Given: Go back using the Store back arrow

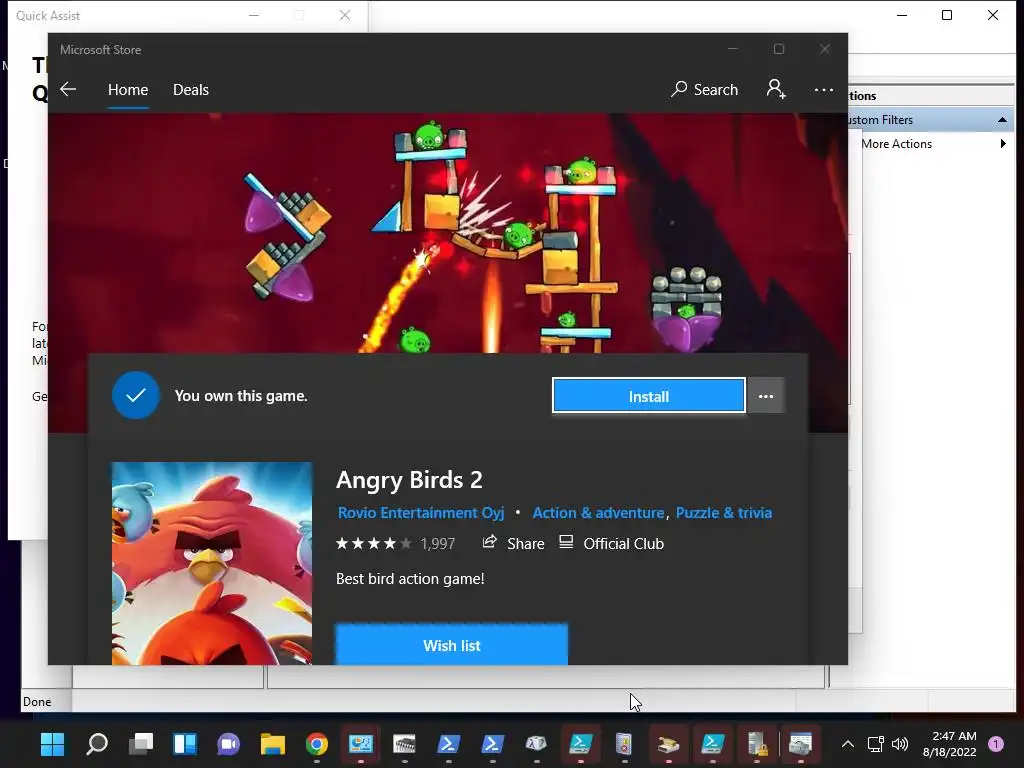Looking at the screenshot, I should [x=68, y=89].
